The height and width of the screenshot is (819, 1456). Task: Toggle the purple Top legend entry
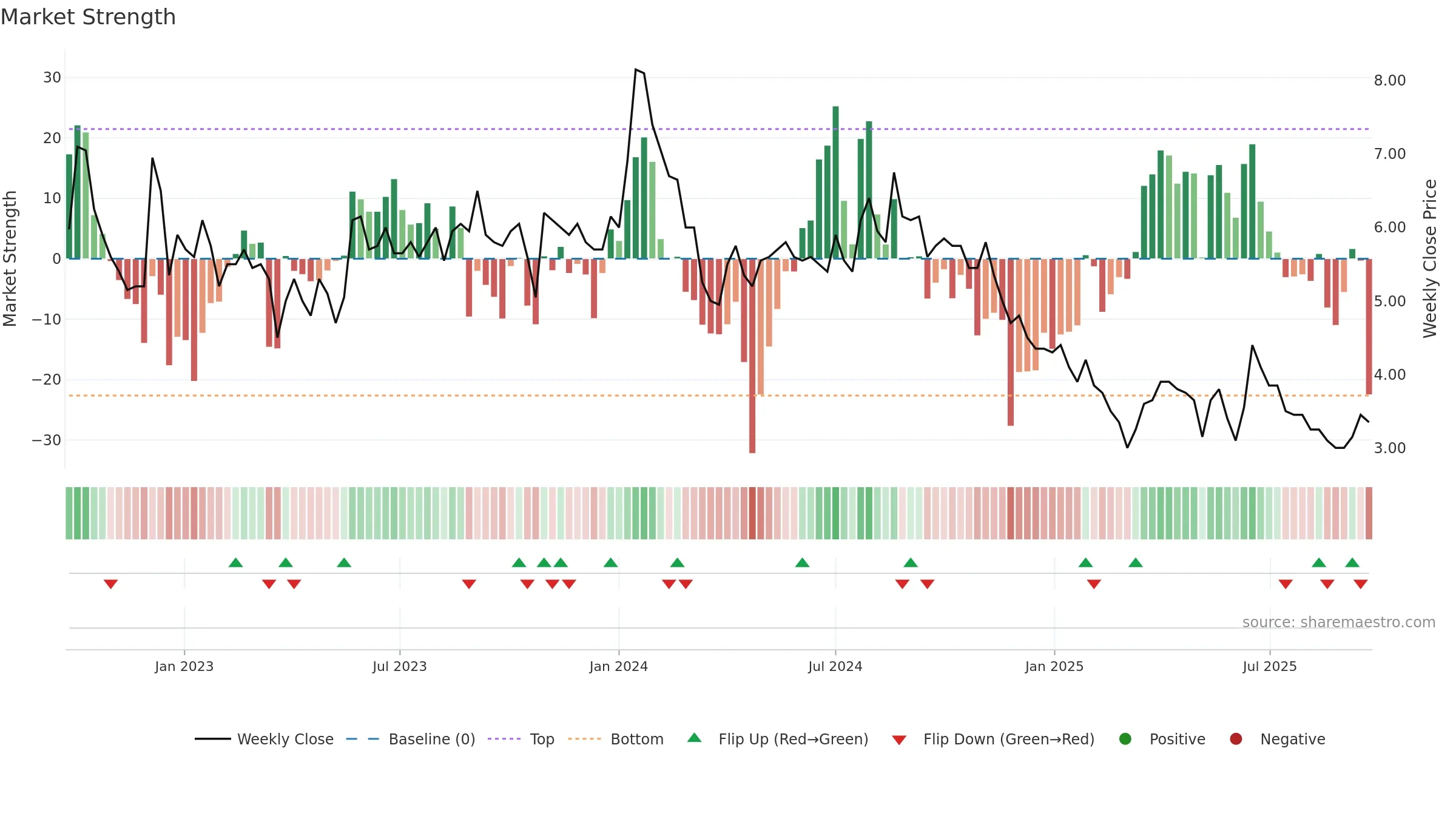point(521,739)
